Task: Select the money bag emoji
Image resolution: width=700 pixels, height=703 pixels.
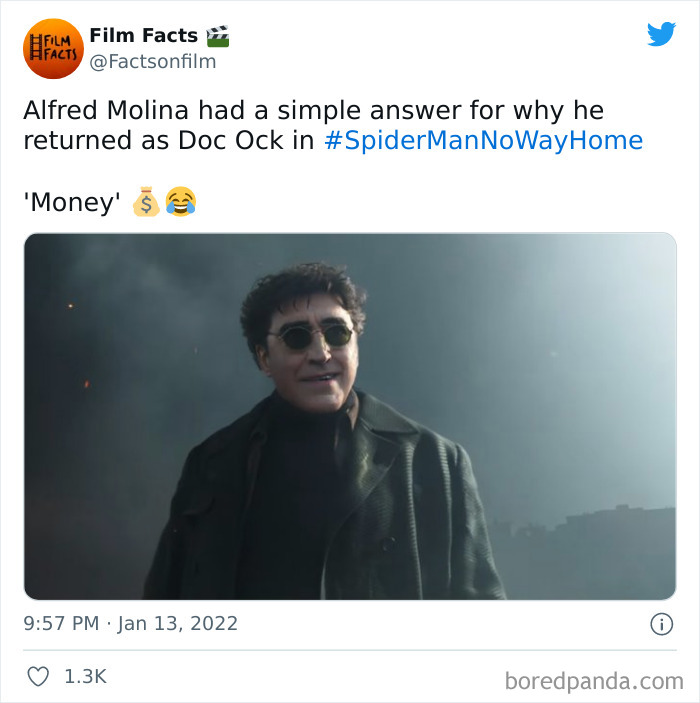Action: click(146, 201)
